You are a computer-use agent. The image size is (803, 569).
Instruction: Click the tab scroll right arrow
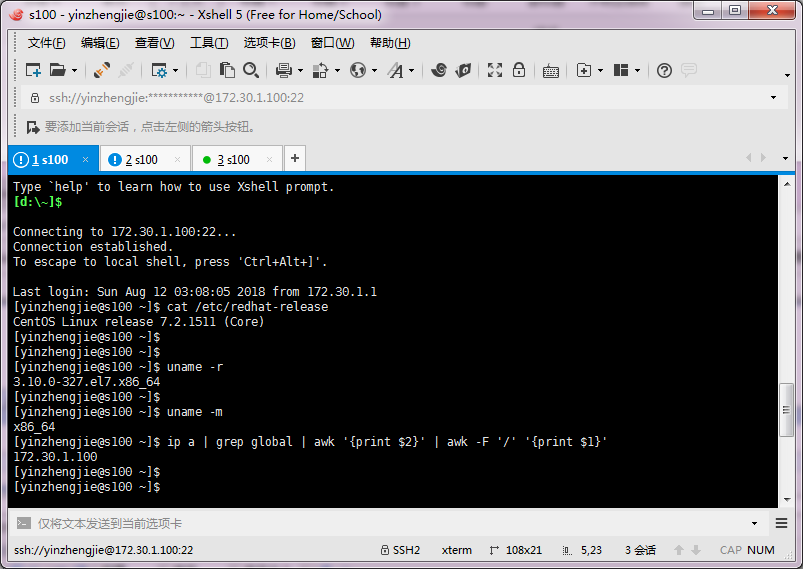tap(764, 158)
